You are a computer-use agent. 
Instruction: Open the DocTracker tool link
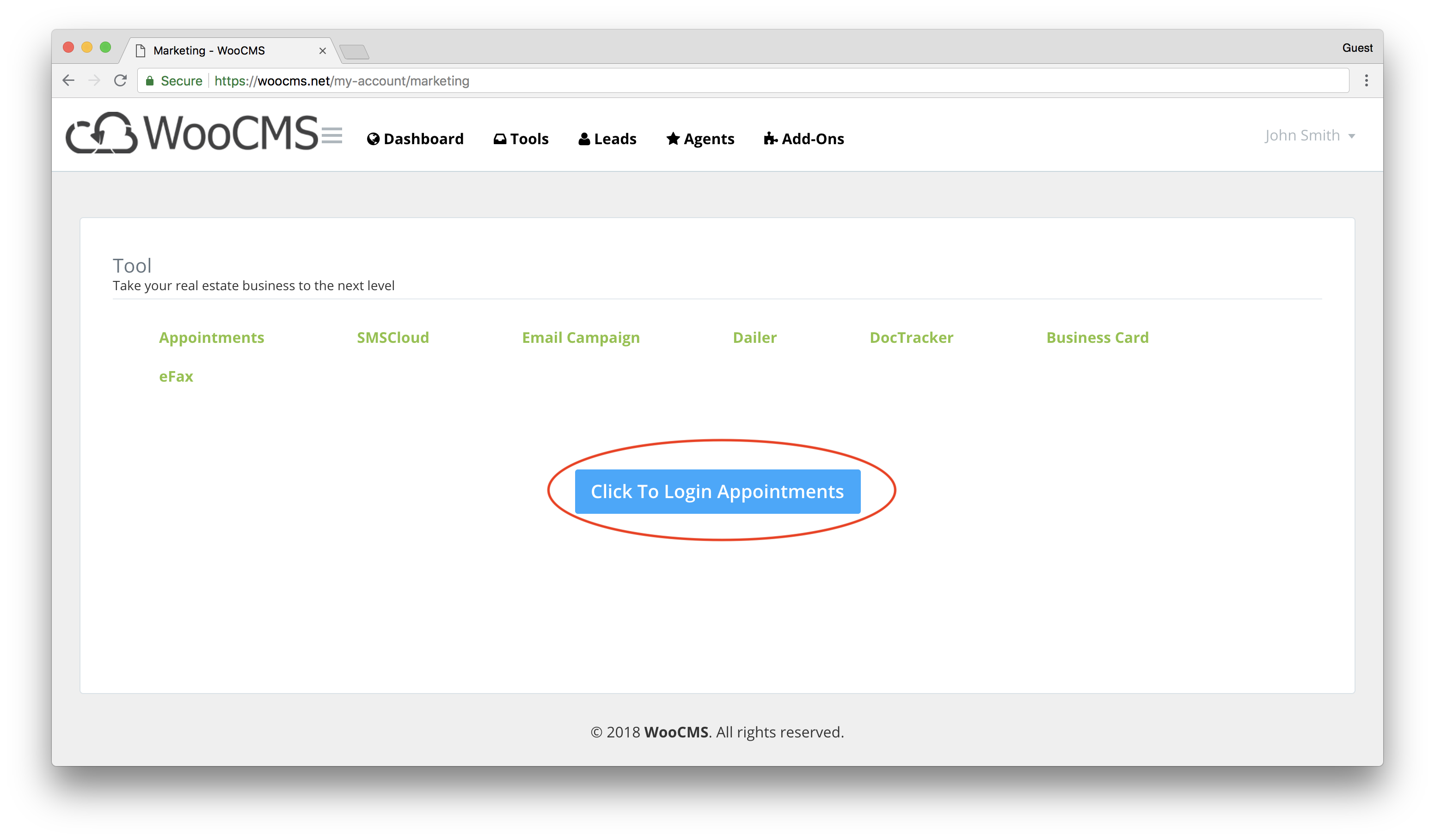point(911,337)
